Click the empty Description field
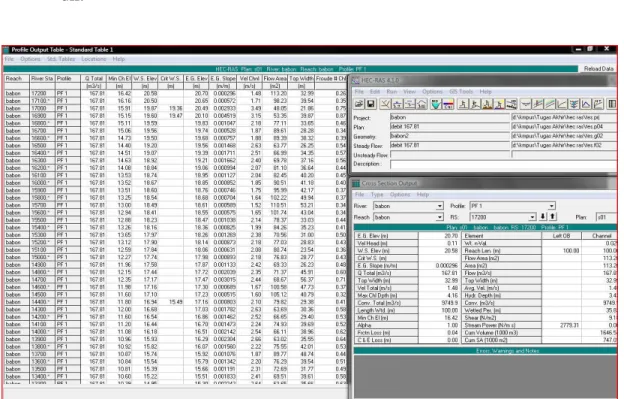Image resolution: width=624 pixels, height=399 pixels. pos(503,164)
